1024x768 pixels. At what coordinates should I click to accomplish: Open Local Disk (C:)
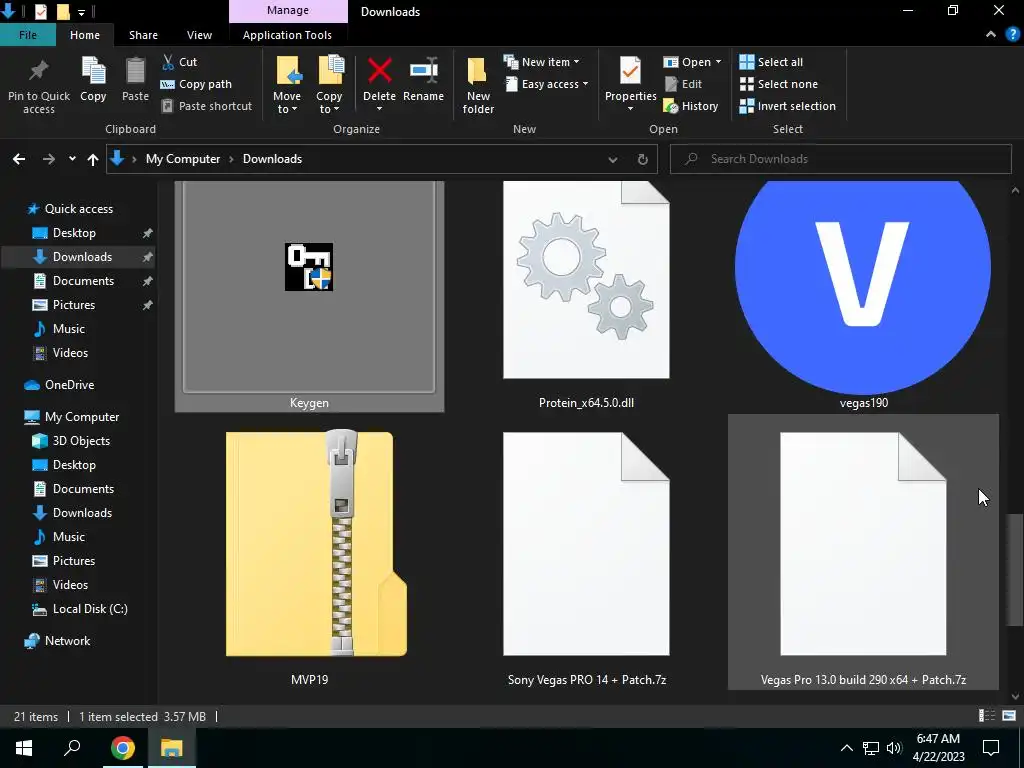89,609
